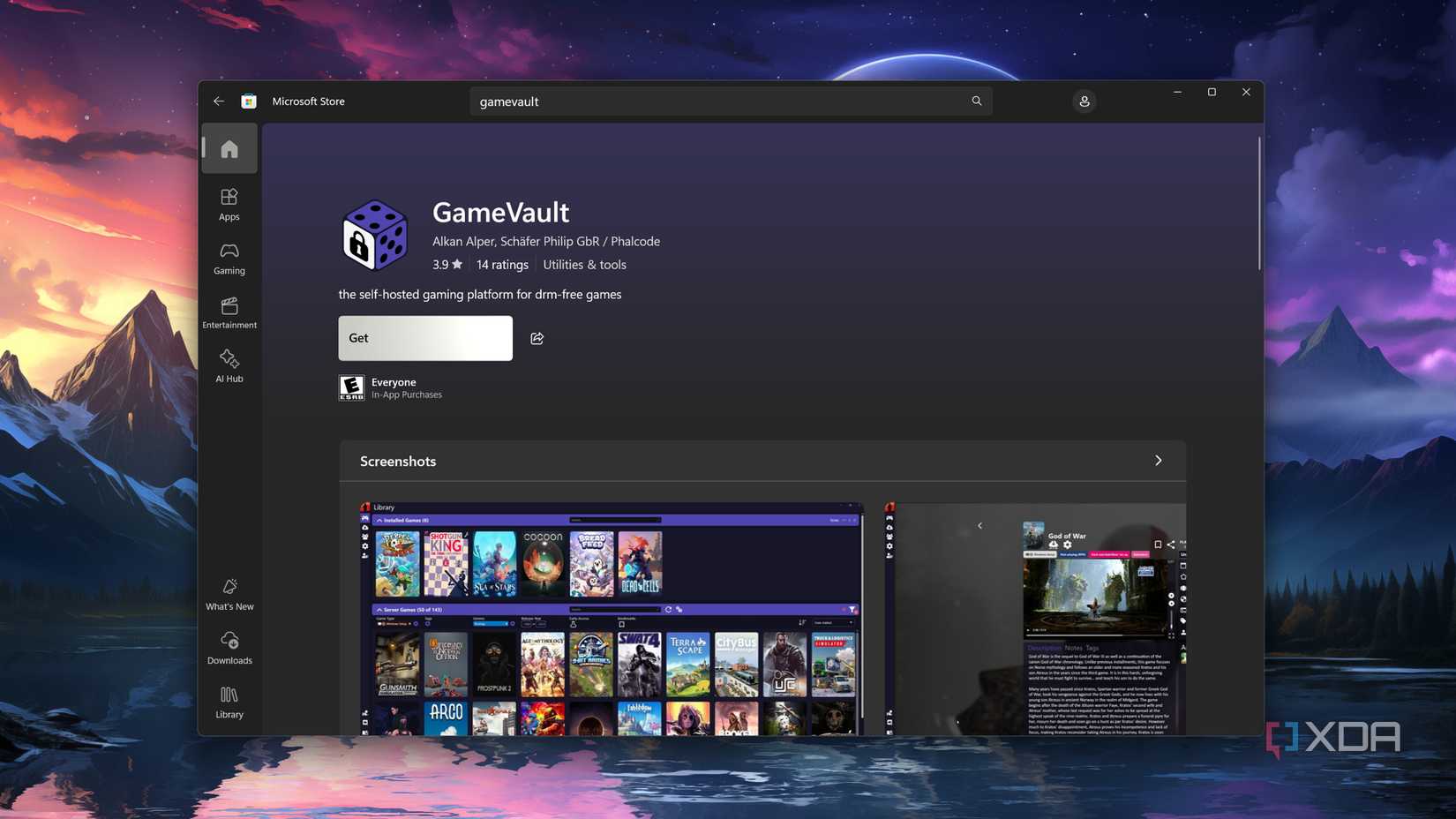This screenshot has width=1456, height=819.
Task: Open the Downloads section
Action: click(229, 646)
